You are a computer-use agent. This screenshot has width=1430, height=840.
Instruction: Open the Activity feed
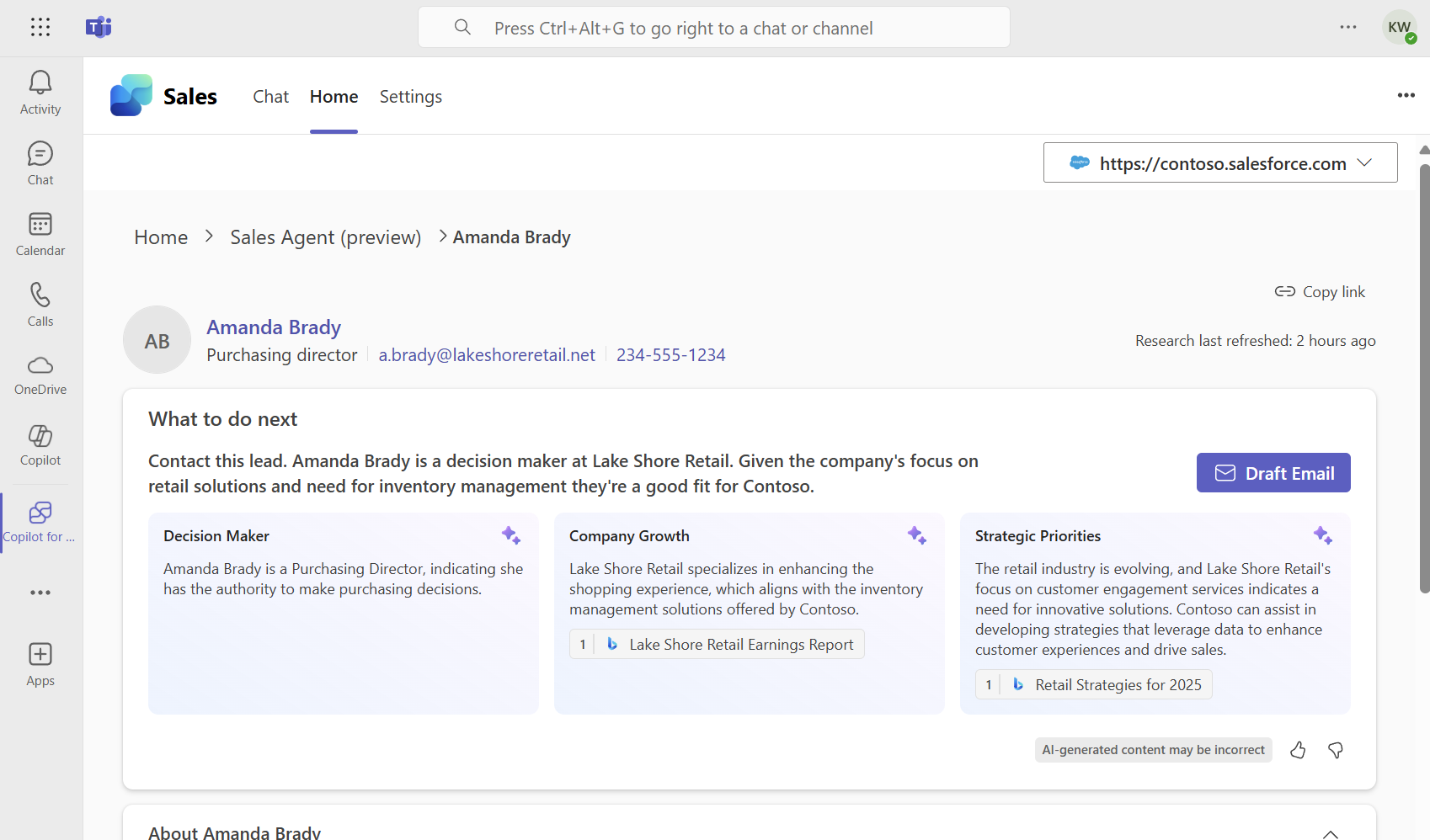point(40,91)
